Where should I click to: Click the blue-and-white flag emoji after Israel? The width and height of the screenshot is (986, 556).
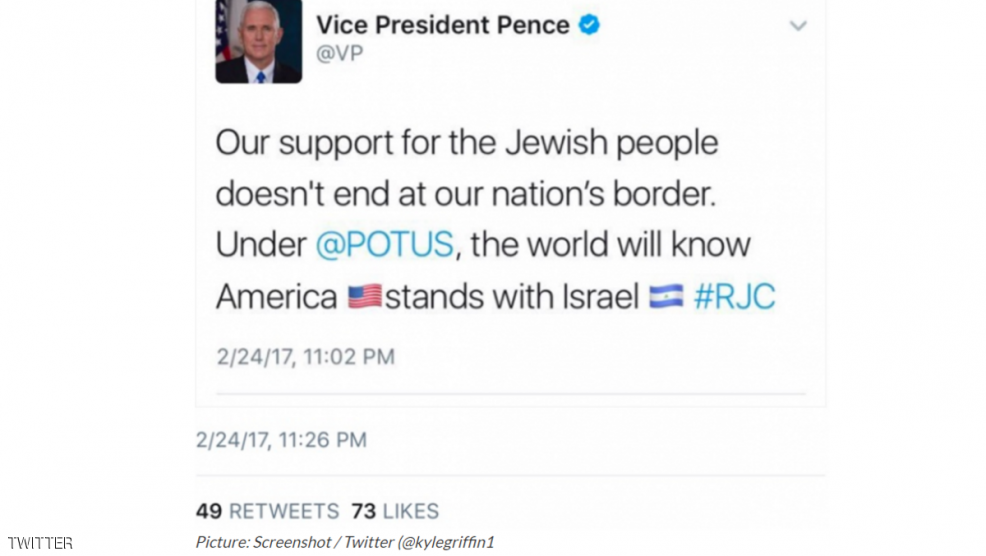click(666, 296)
